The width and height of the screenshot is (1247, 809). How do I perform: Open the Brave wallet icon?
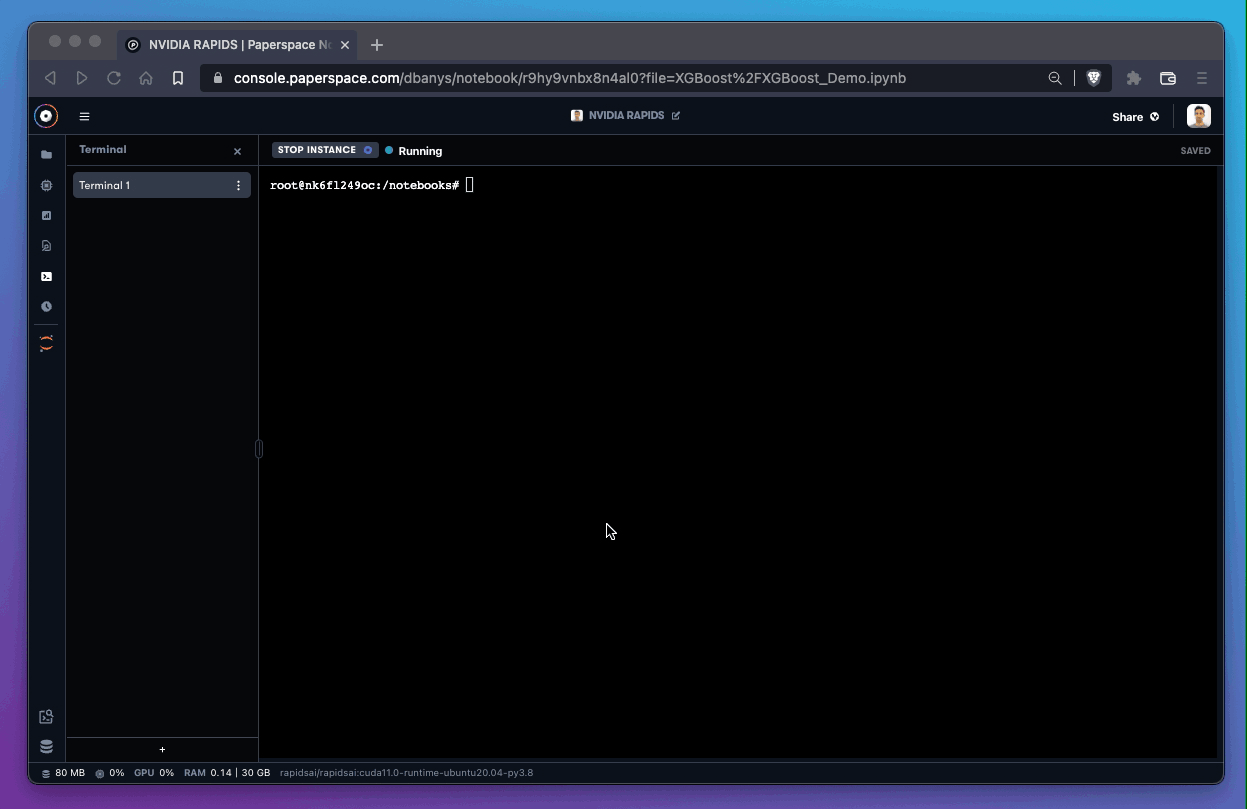tap(1167, 78)
